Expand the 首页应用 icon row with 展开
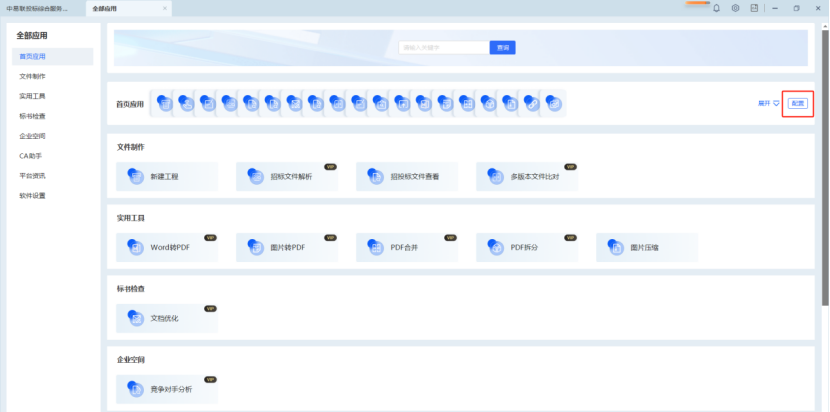The width and height of the screenshot is (830, 412). 766,103
